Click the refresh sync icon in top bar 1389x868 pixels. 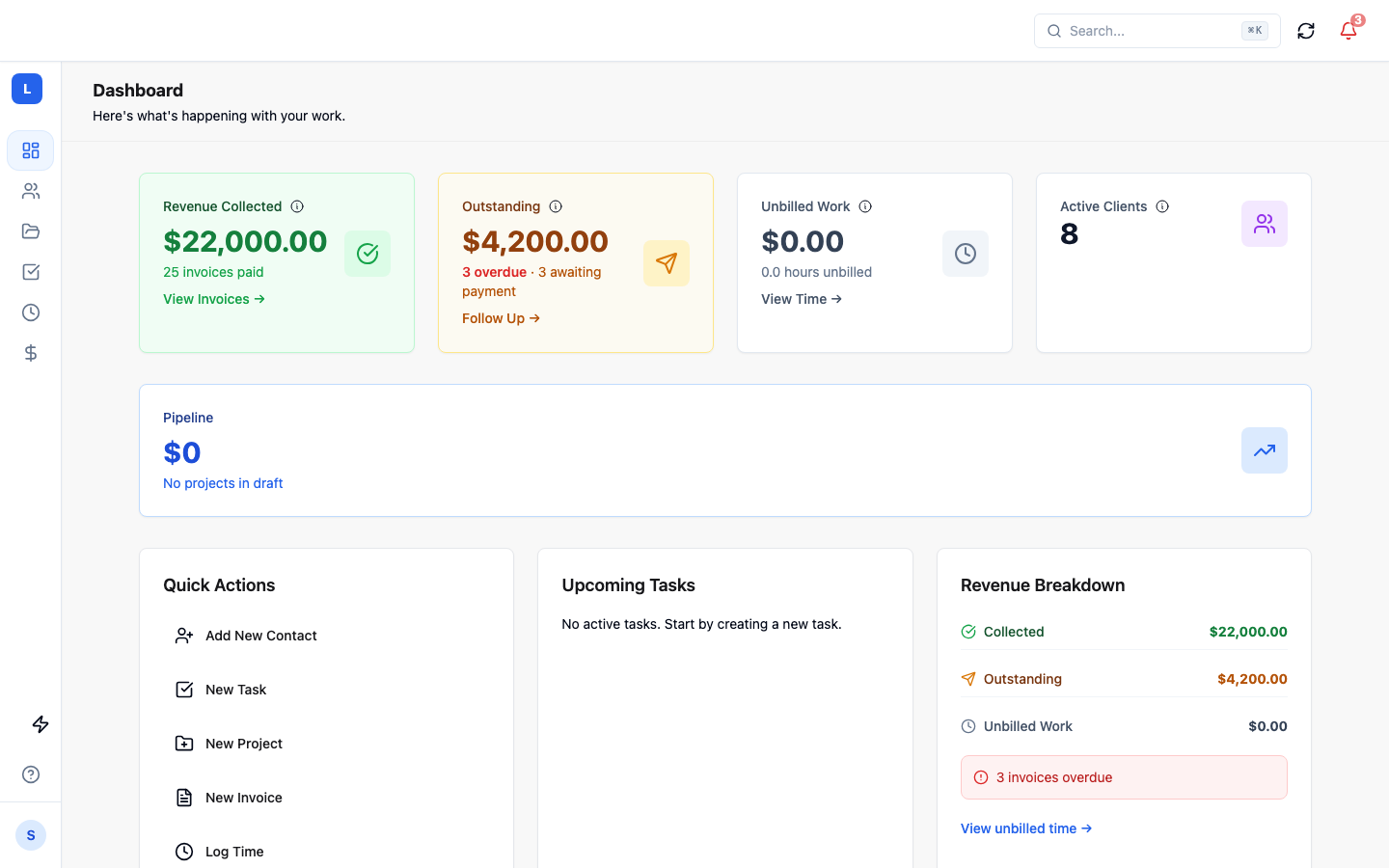tap(1305, 30)
